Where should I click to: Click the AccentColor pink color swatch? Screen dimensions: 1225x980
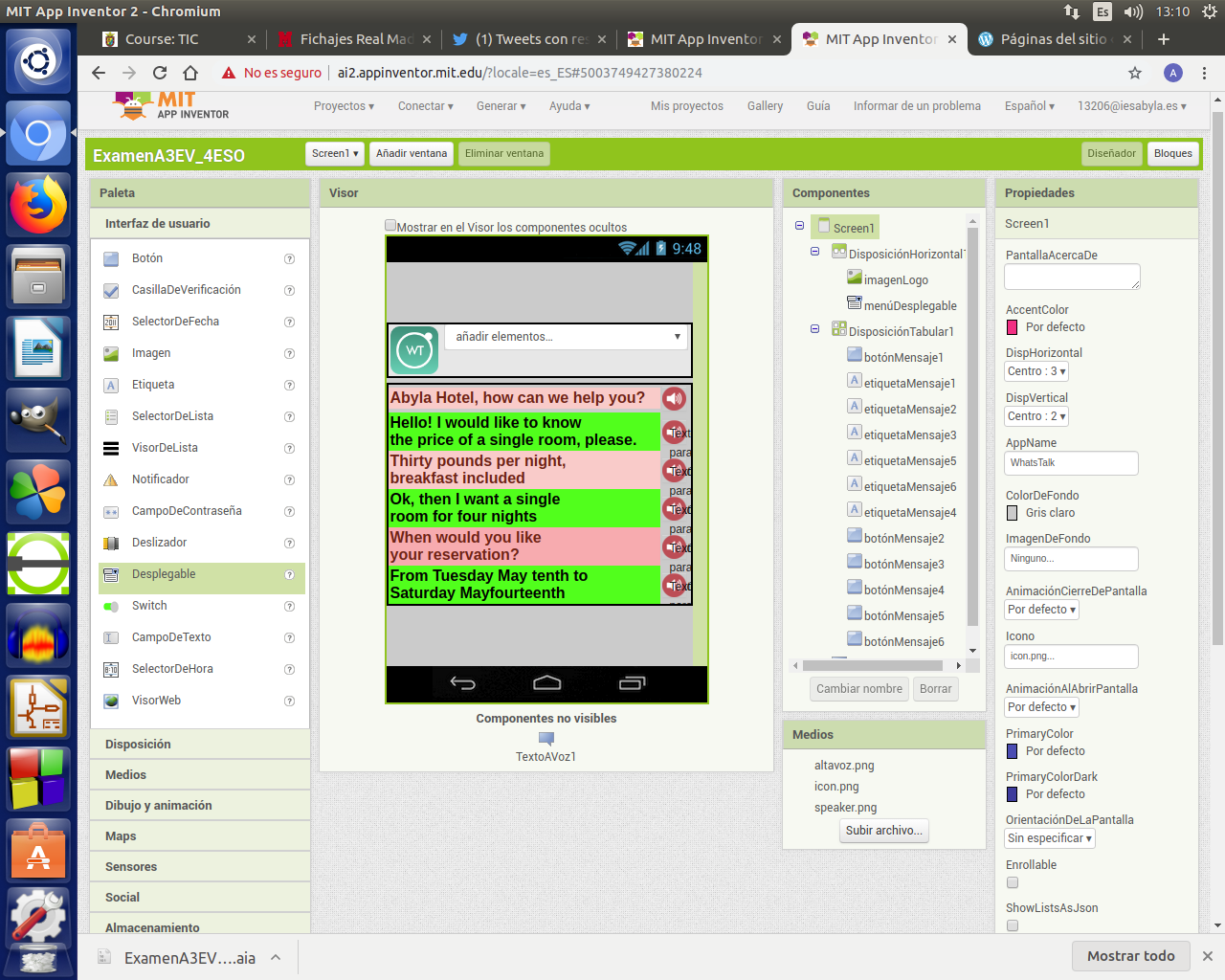[x=1013, y=327]
